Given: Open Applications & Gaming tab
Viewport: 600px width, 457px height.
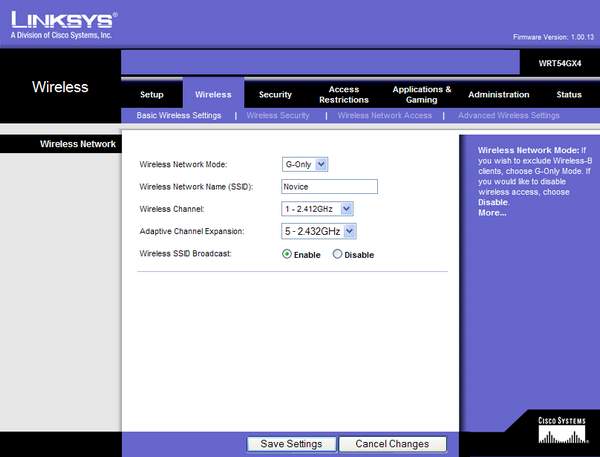Looking at the screenshot, I should [422, 94].
